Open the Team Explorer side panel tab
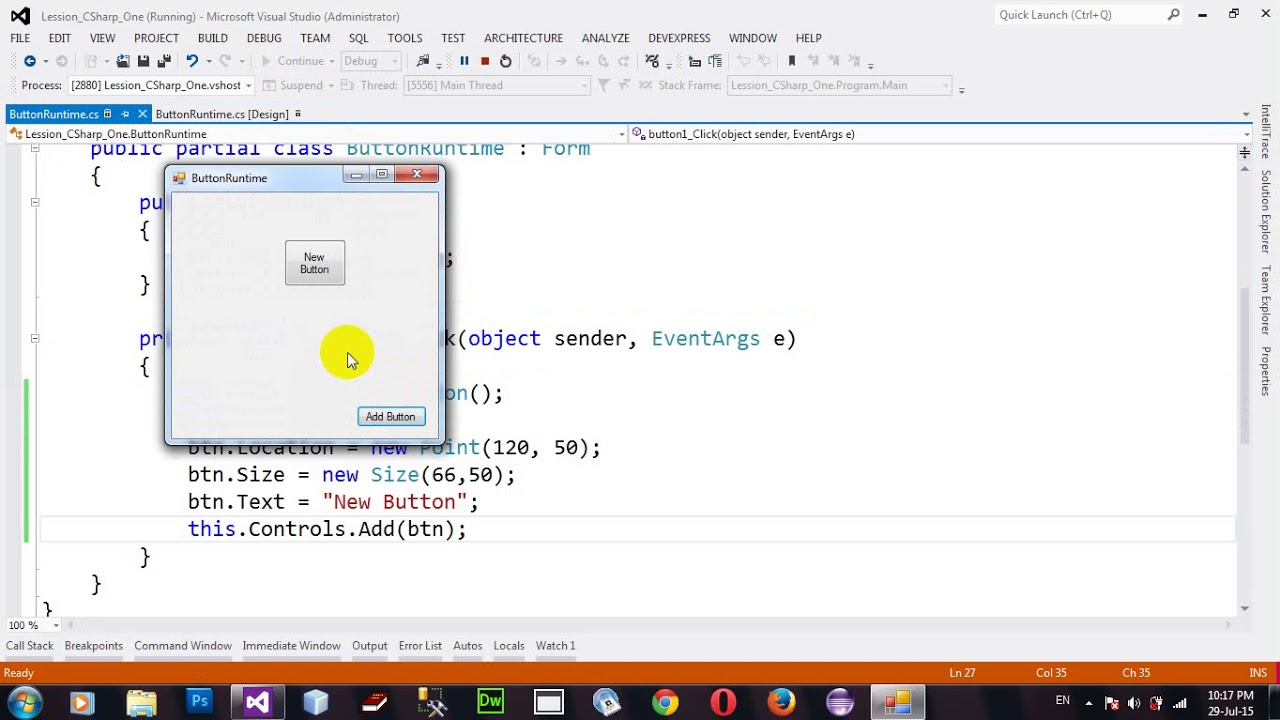 1266,300
